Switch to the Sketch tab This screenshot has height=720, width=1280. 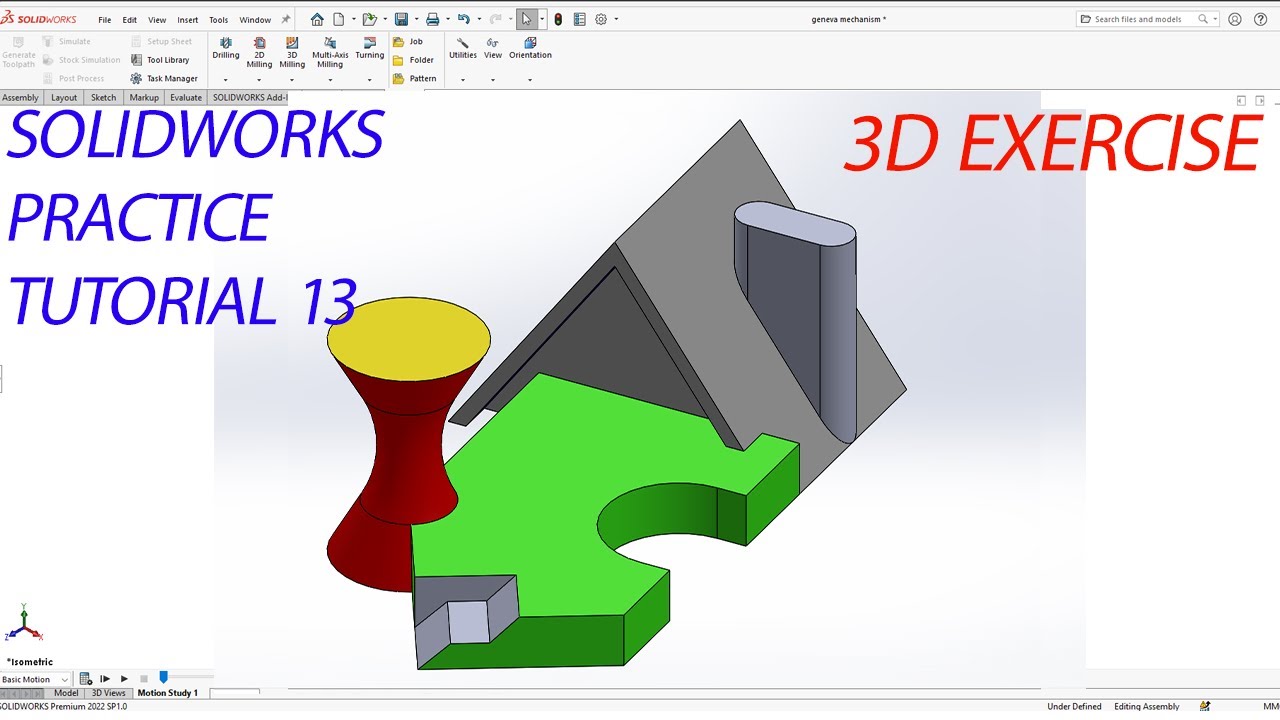104,97
